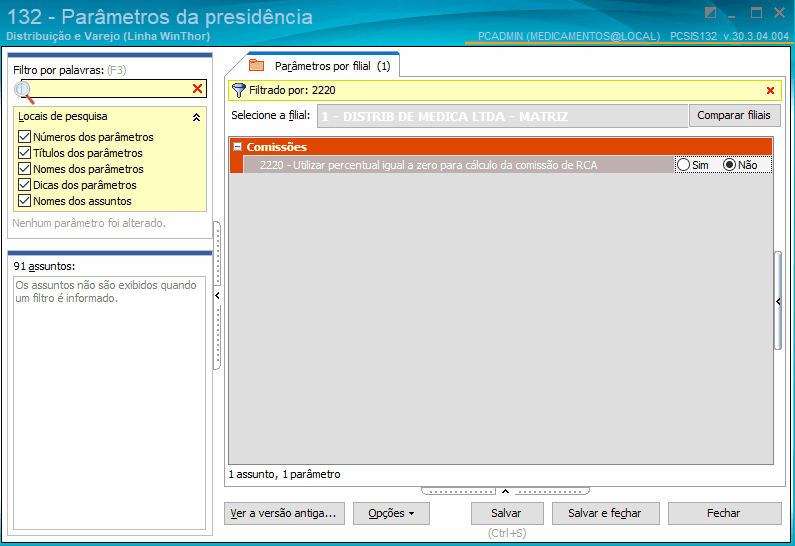795x546 pixels.
Task: Expand the right side panel arrow
Action: 778,301
